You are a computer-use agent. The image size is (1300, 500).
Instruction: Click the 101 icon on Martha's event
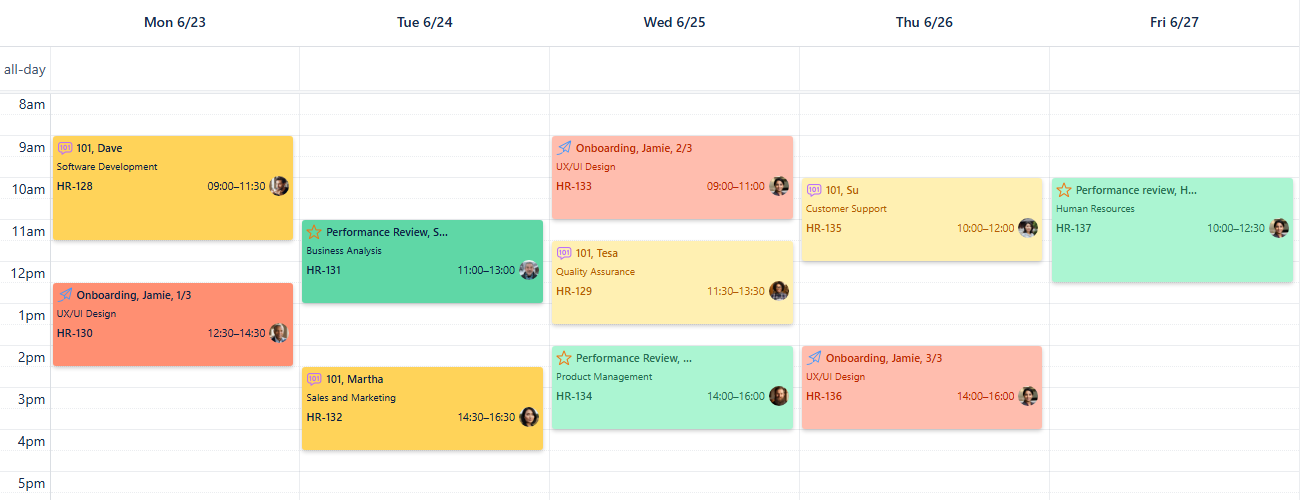314,379
